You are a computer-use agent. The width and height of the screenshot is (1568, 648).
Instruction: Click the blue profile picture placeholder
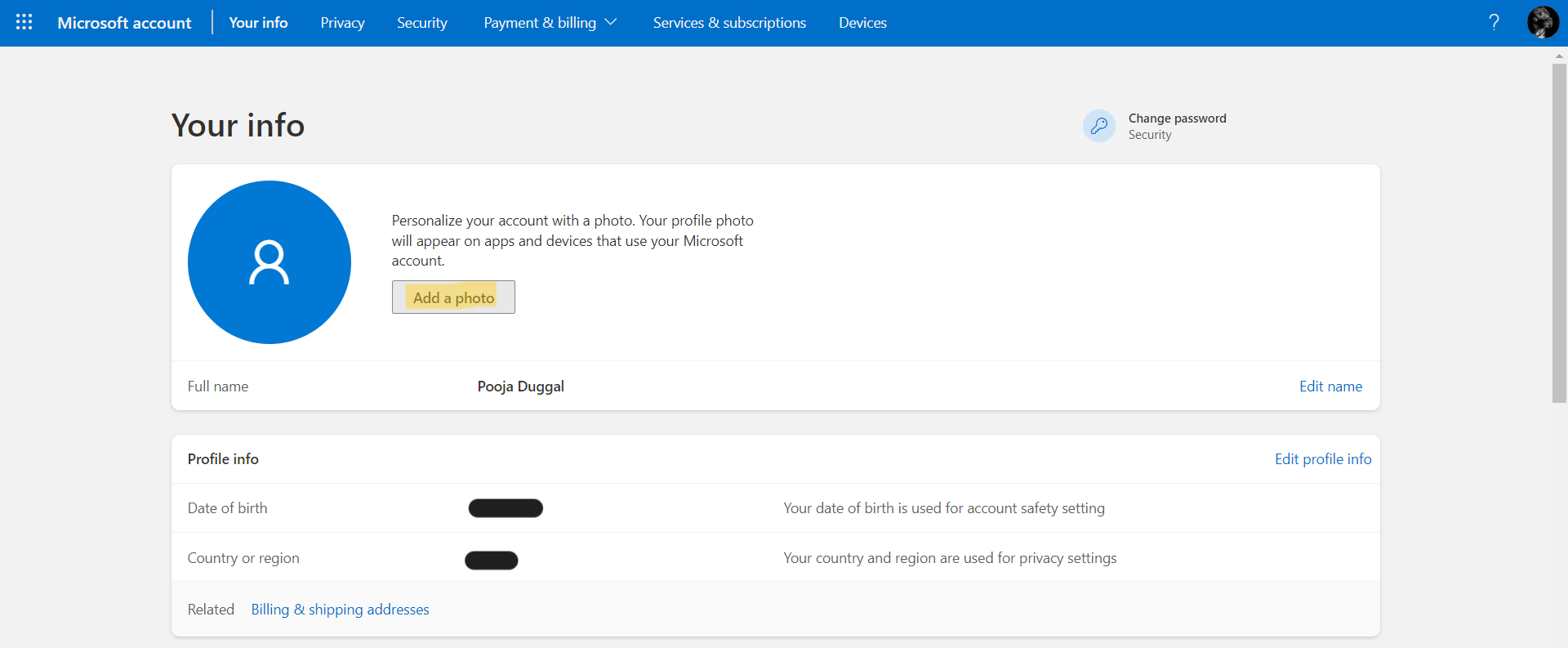pyautogui.click(x=269, y=262)
